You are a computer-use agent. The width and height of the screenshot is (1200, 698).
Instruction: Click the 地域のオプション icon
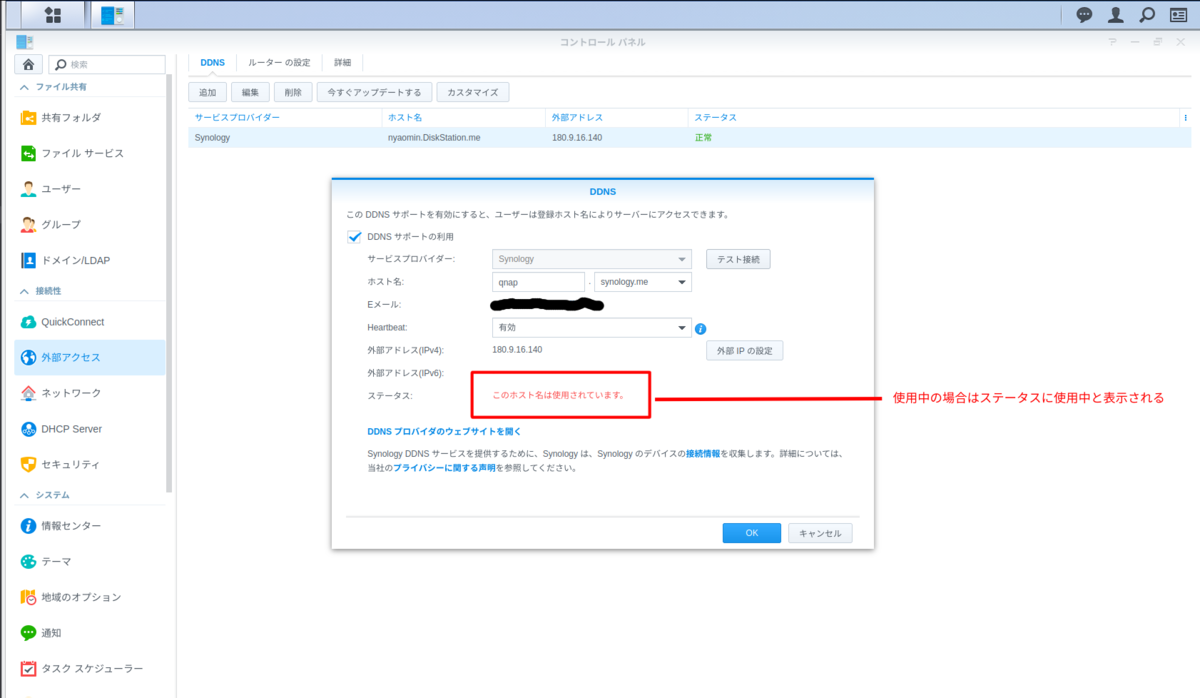pos(29,597)
